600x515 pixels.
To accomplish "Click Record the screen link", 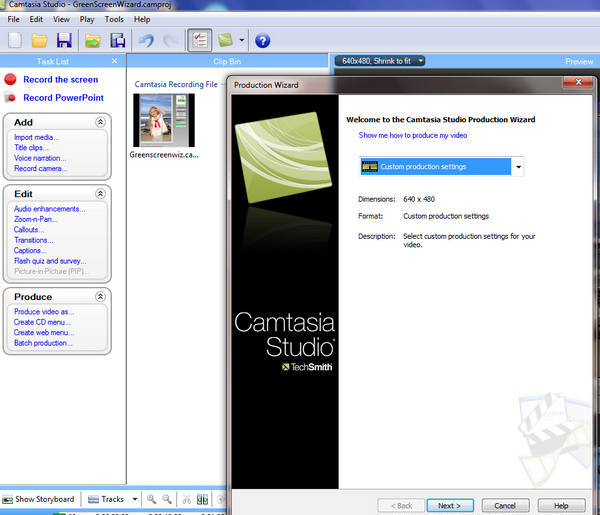I will pos(61,80).
